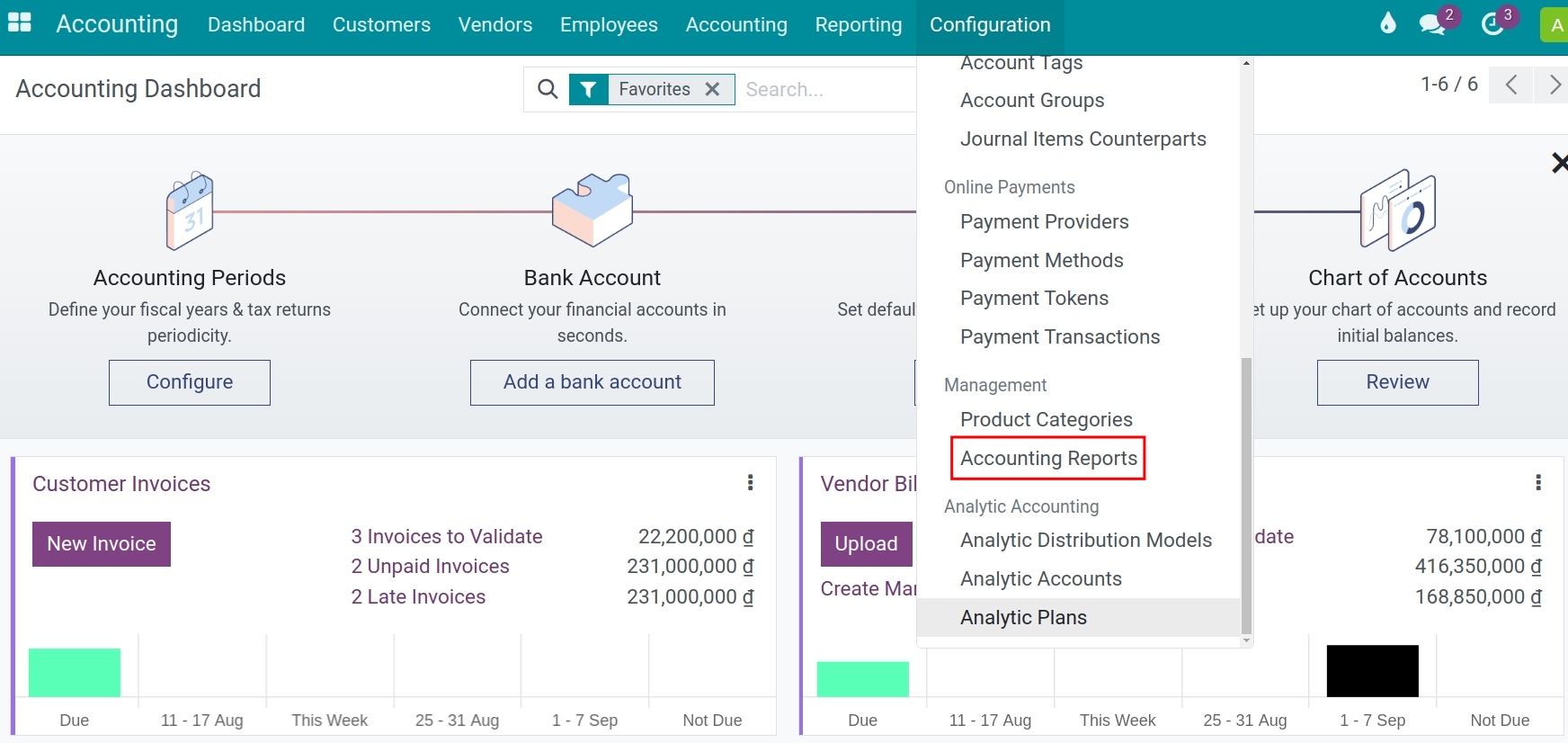The image size is (1568, 743).
Task: Click Add a bank account button
Action: coord(592,382)
